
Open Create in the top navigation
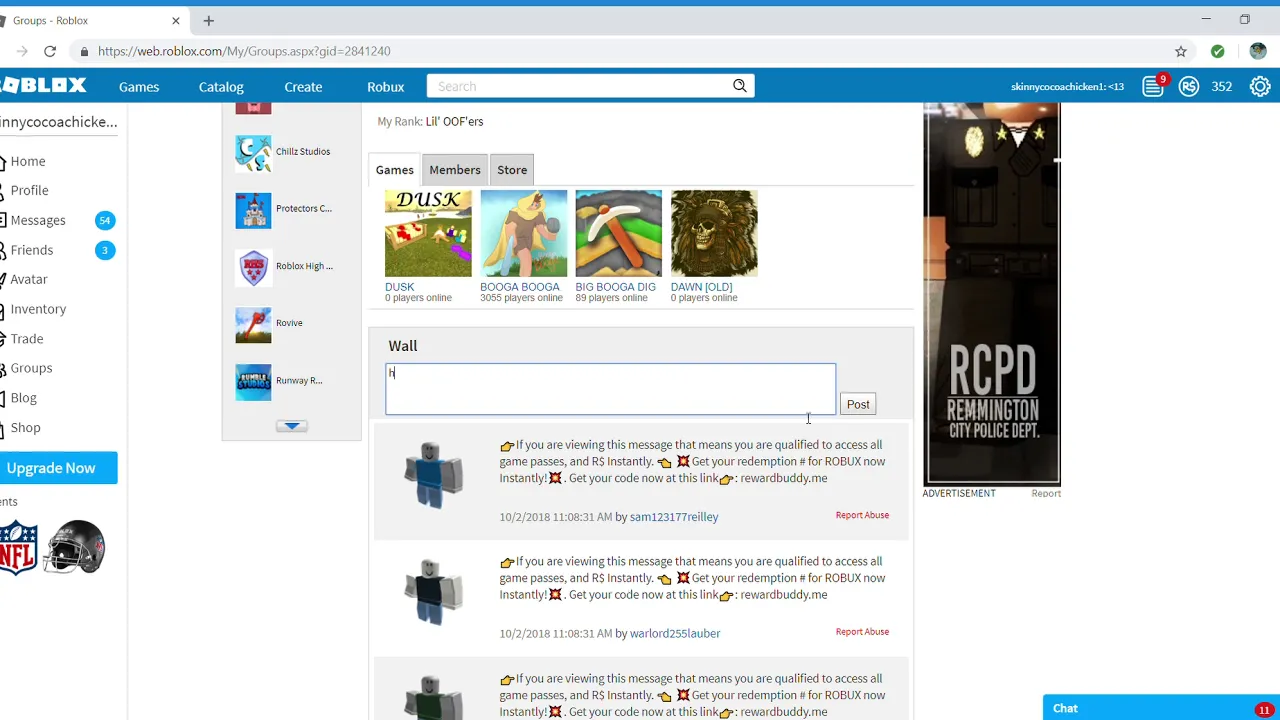coord(303,87)
